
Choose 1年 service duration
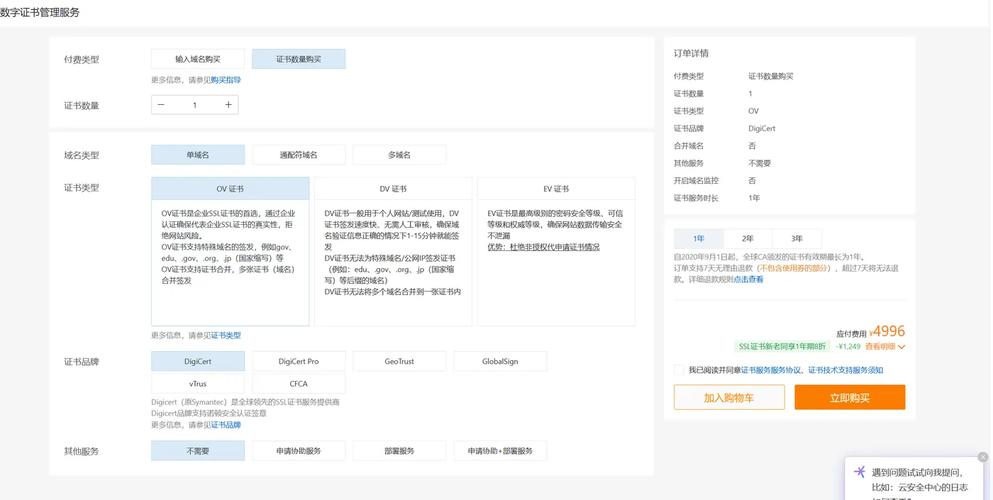[699, 239]
